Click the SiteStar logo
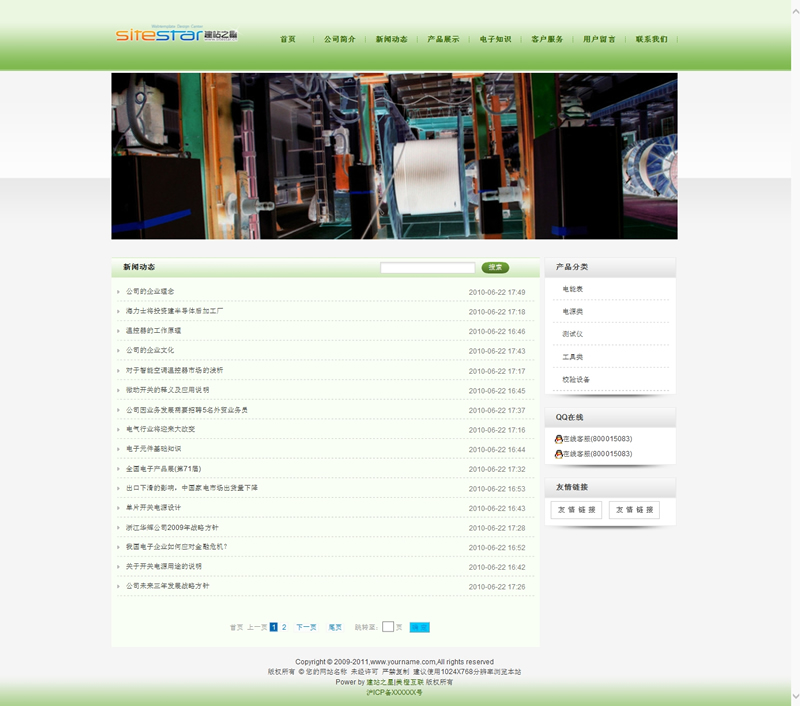The width and height of the screenshot is (800, 706). click(x=176, y=35)
